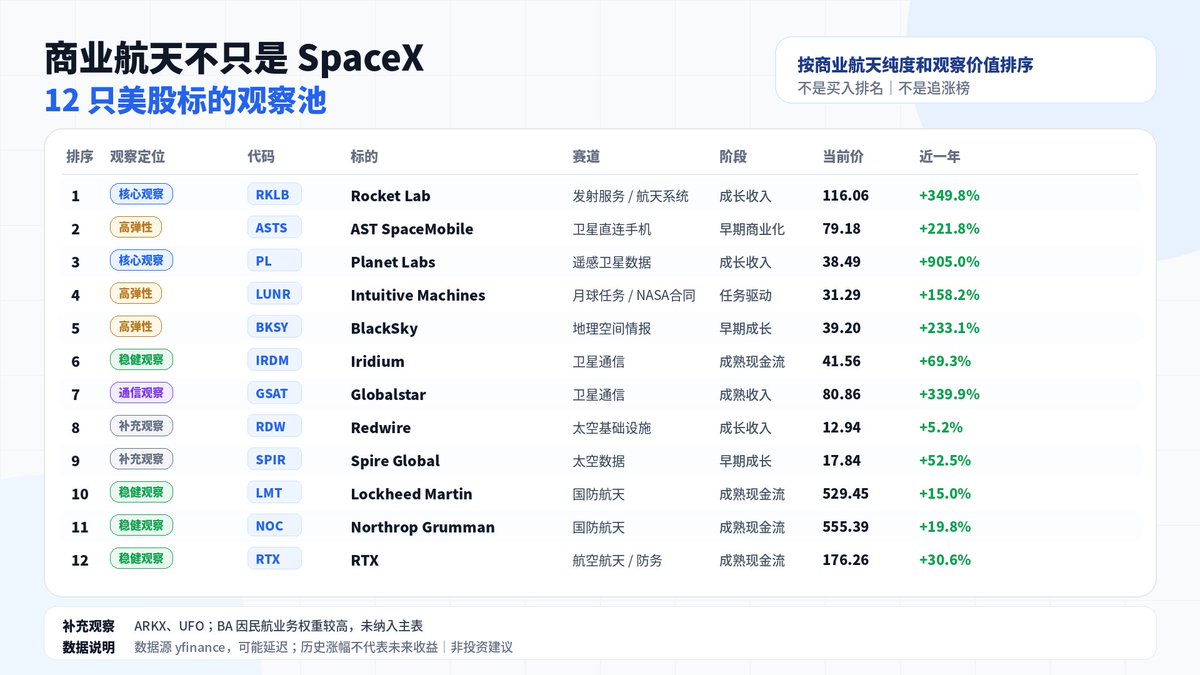Screen dimensions: 1200x675
Task: Click the 高弹性 tag in AST SpaceMobile row
Action: [x=135, y=227]
